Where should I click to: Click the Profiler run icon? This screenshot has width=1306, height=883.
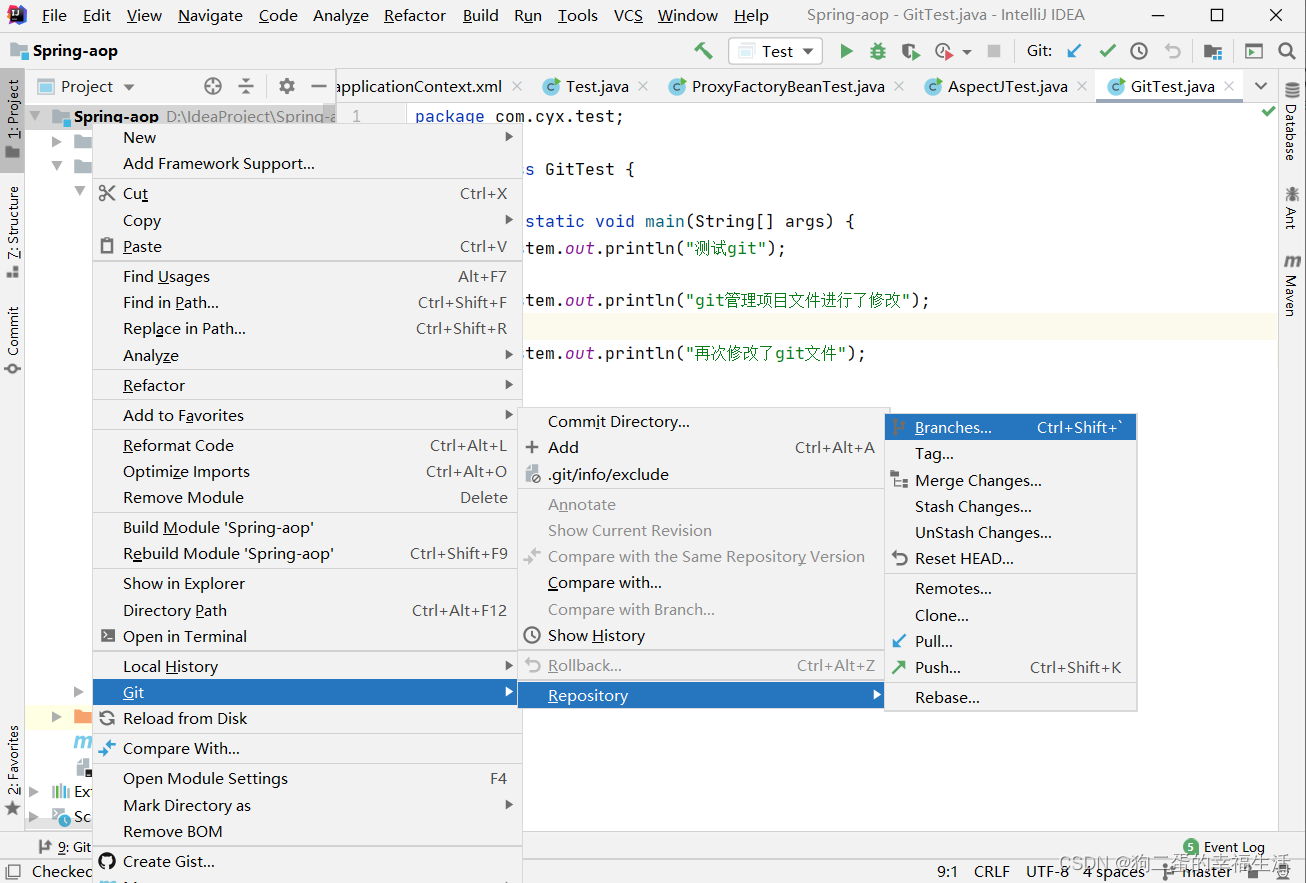pyautogui.click(x=943, y=51)
